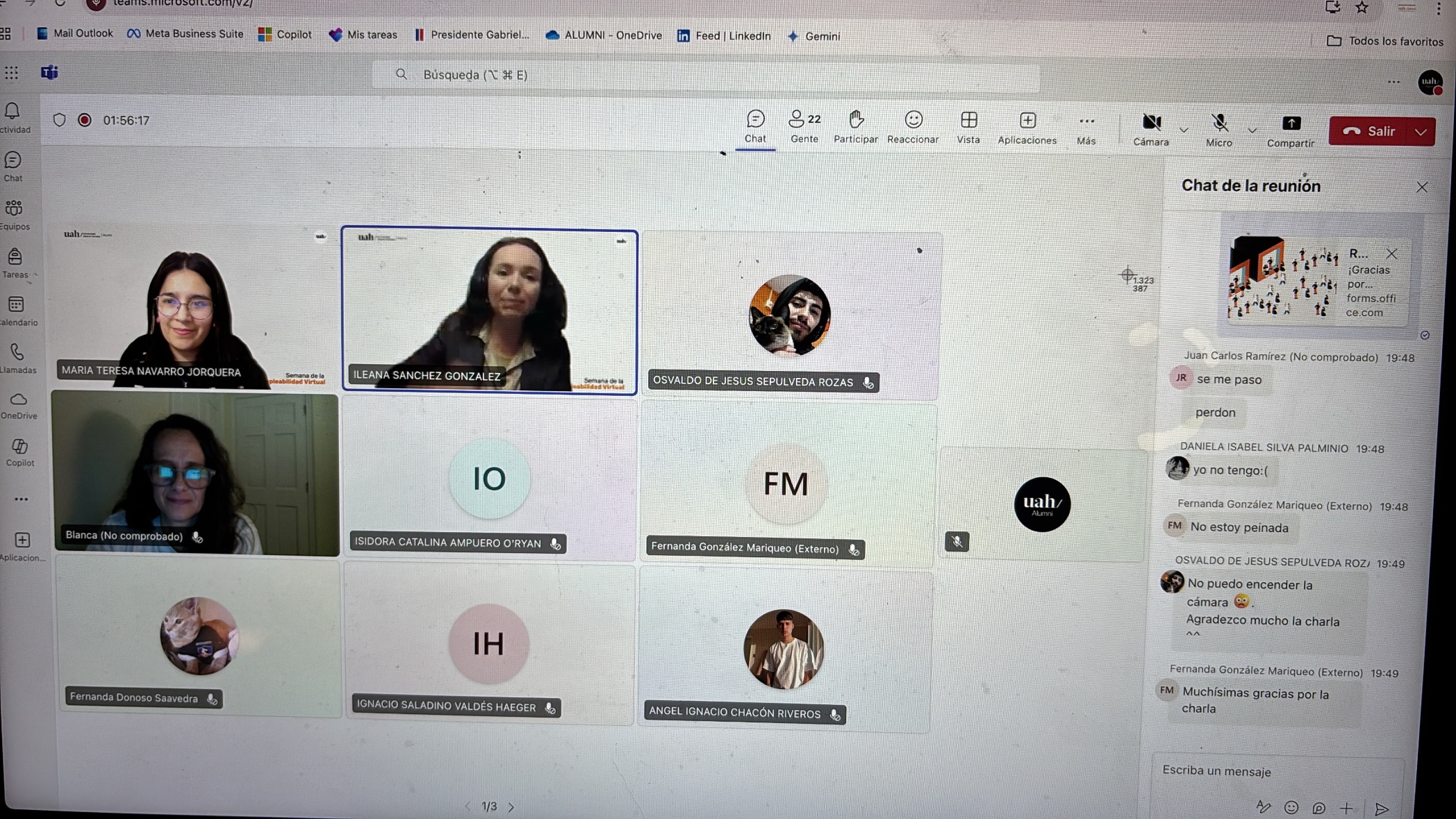Open the forms.office.com preview thumbnail

coord(1284,278)
